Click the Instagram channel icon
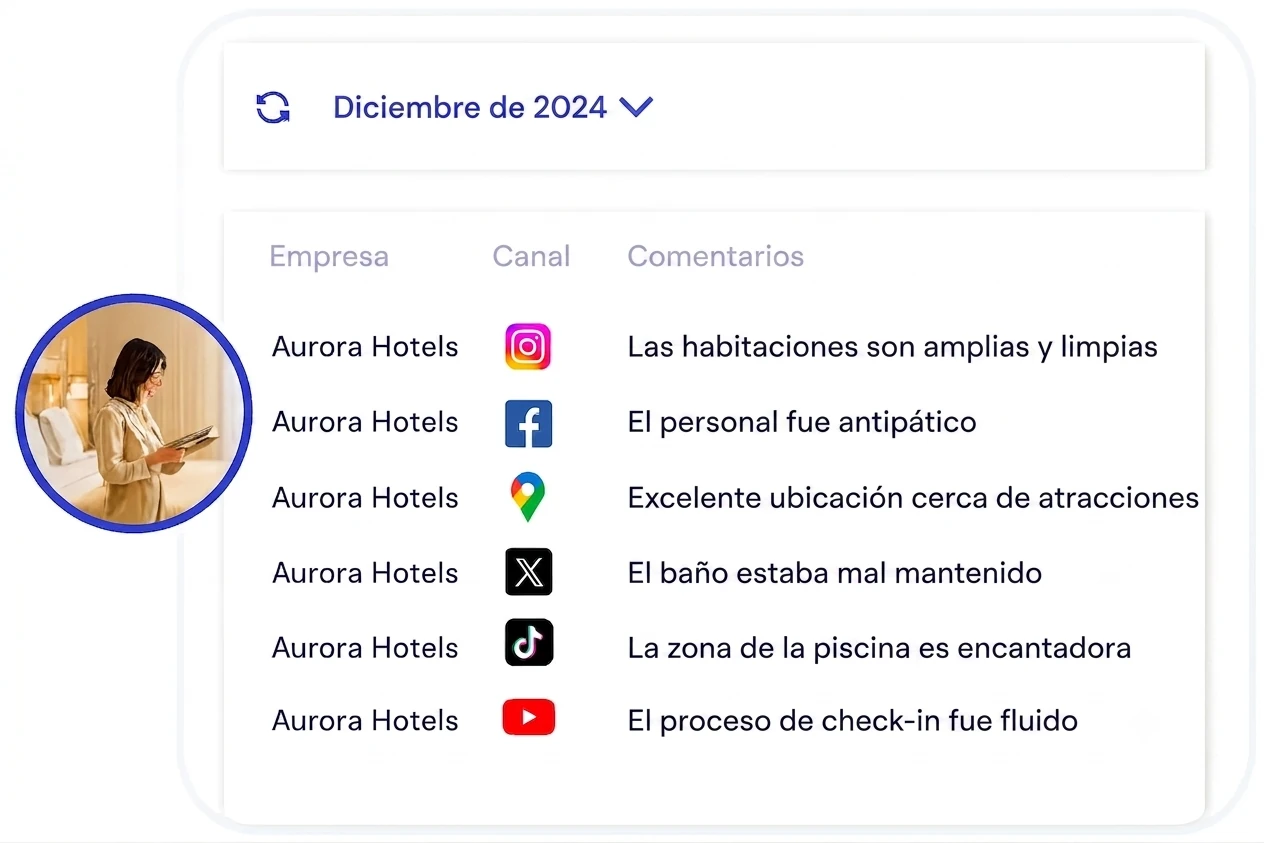 [528, 347]
